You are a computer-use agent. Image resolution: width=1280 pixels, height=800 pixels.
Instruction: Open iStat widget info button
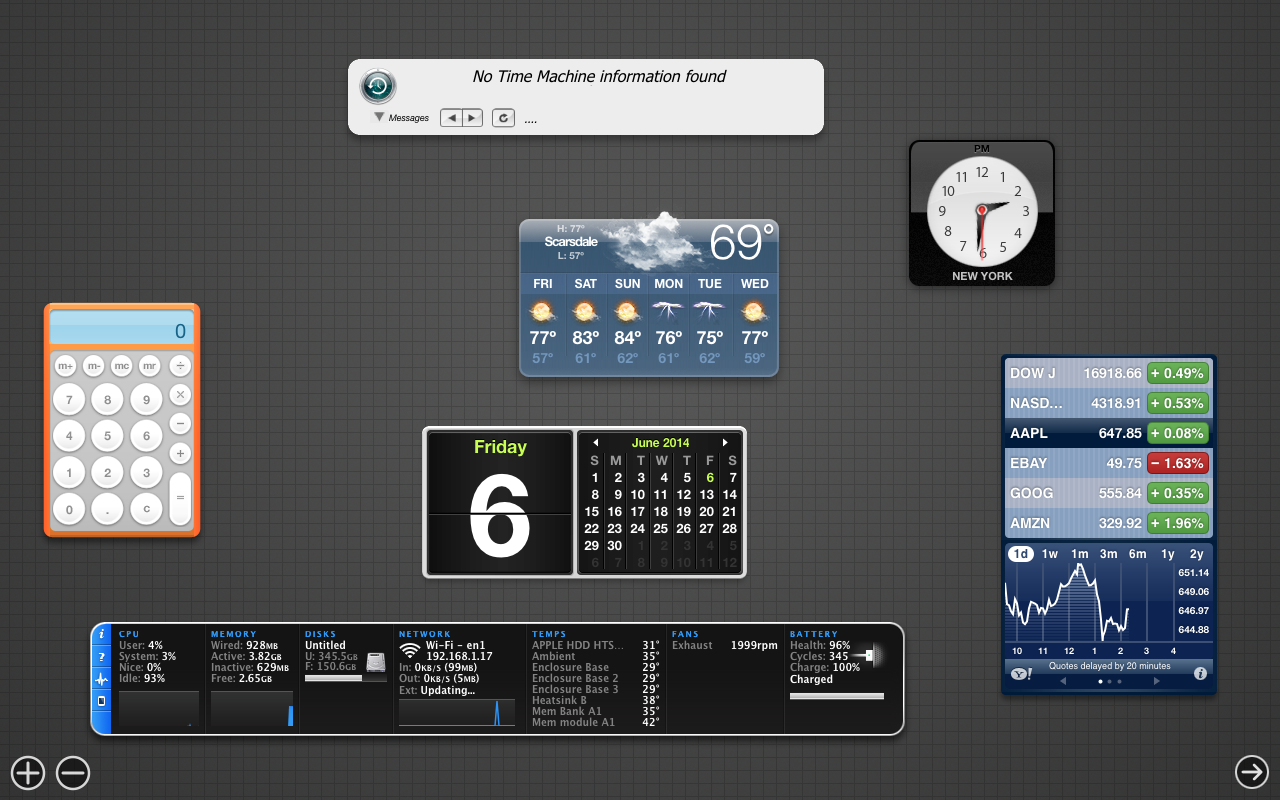(x=101, y=634)
